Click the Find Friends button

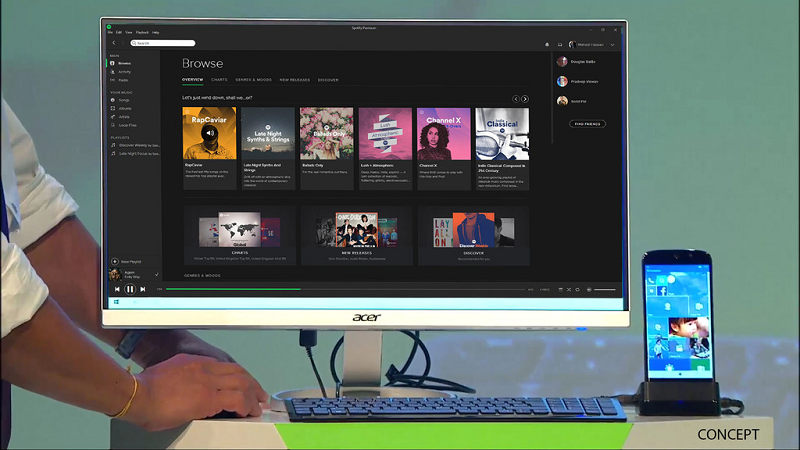click(x=587, y=124)
